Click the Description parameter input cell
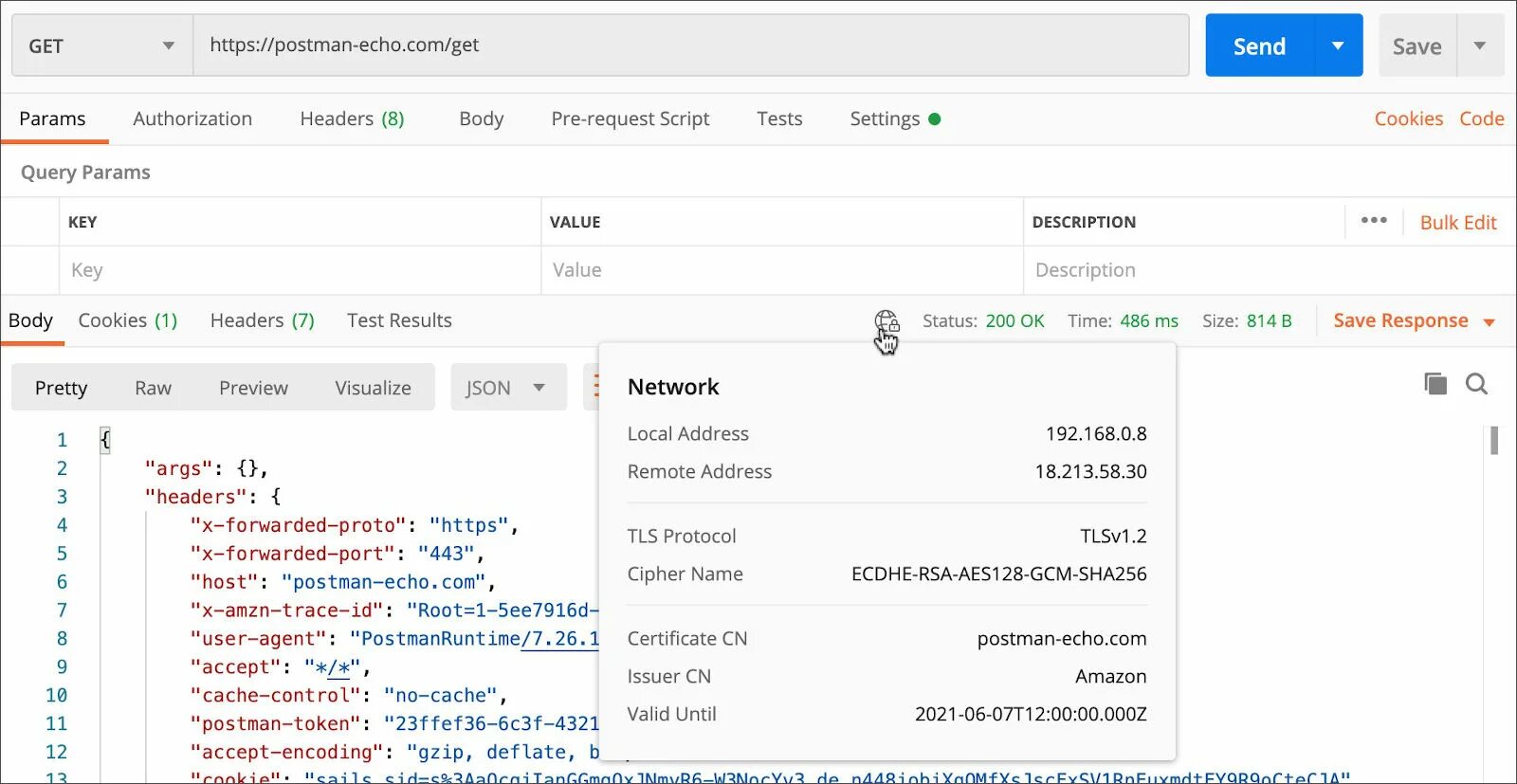Image resolution: width=1517 pixels, height=784 pixels. pyautogui.click(x=1270, y=270)
